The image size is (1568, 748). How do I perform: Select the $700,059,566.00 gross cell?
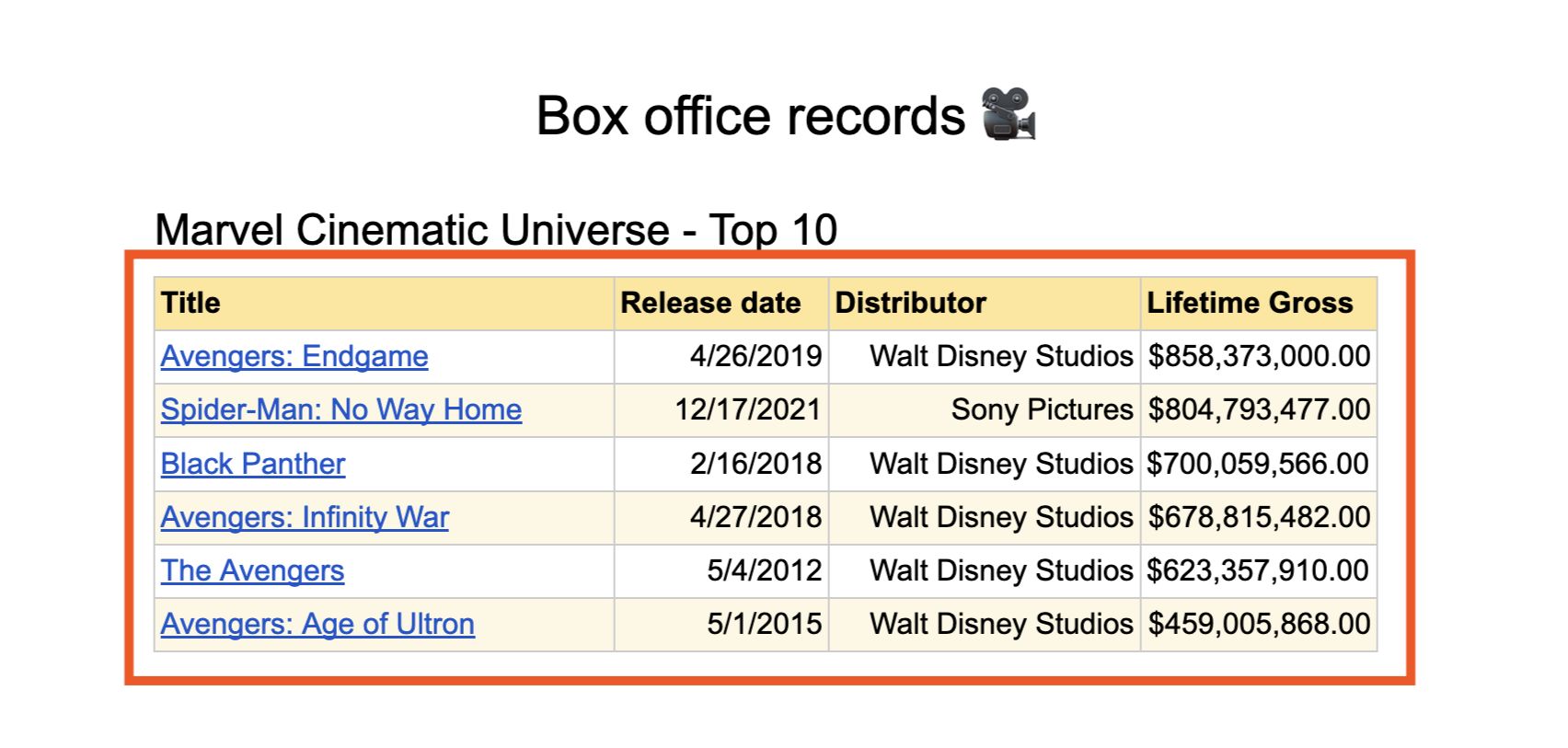(x=1259, y=464)
